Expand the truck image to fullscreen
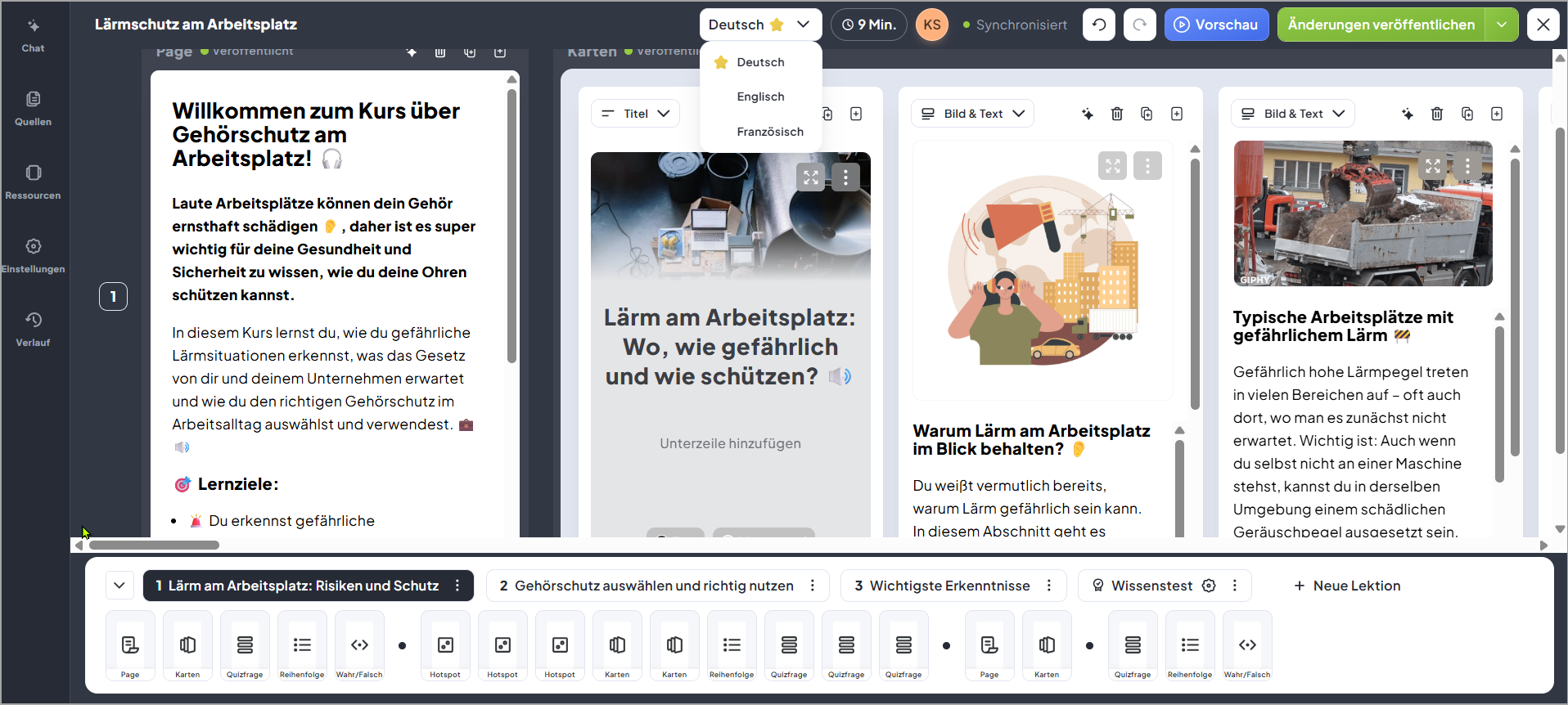 point(1433,166)
